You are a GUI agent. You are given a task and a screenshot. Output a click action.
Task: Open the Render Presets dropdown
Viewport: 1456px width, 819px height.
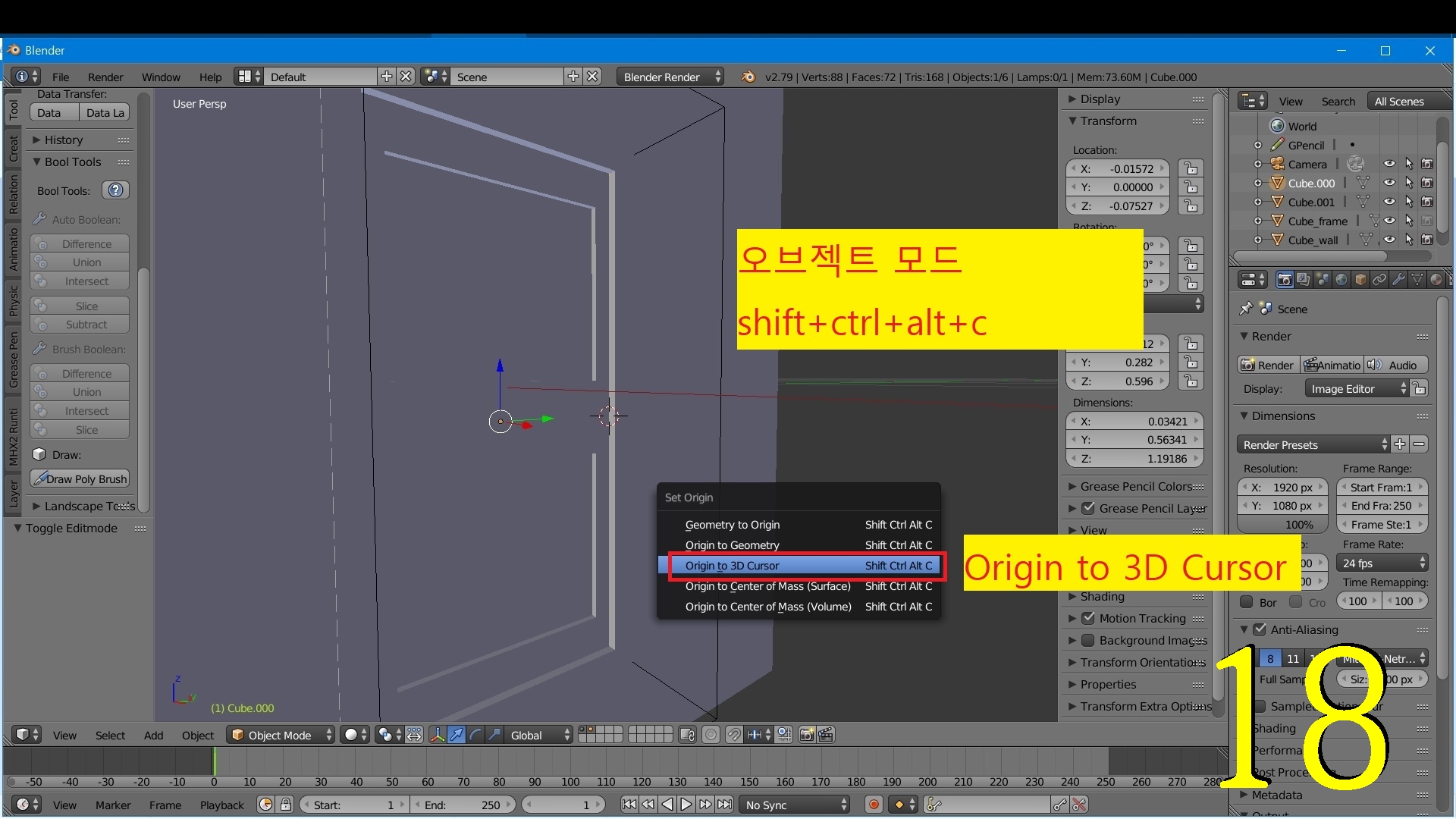(1313, 445)
